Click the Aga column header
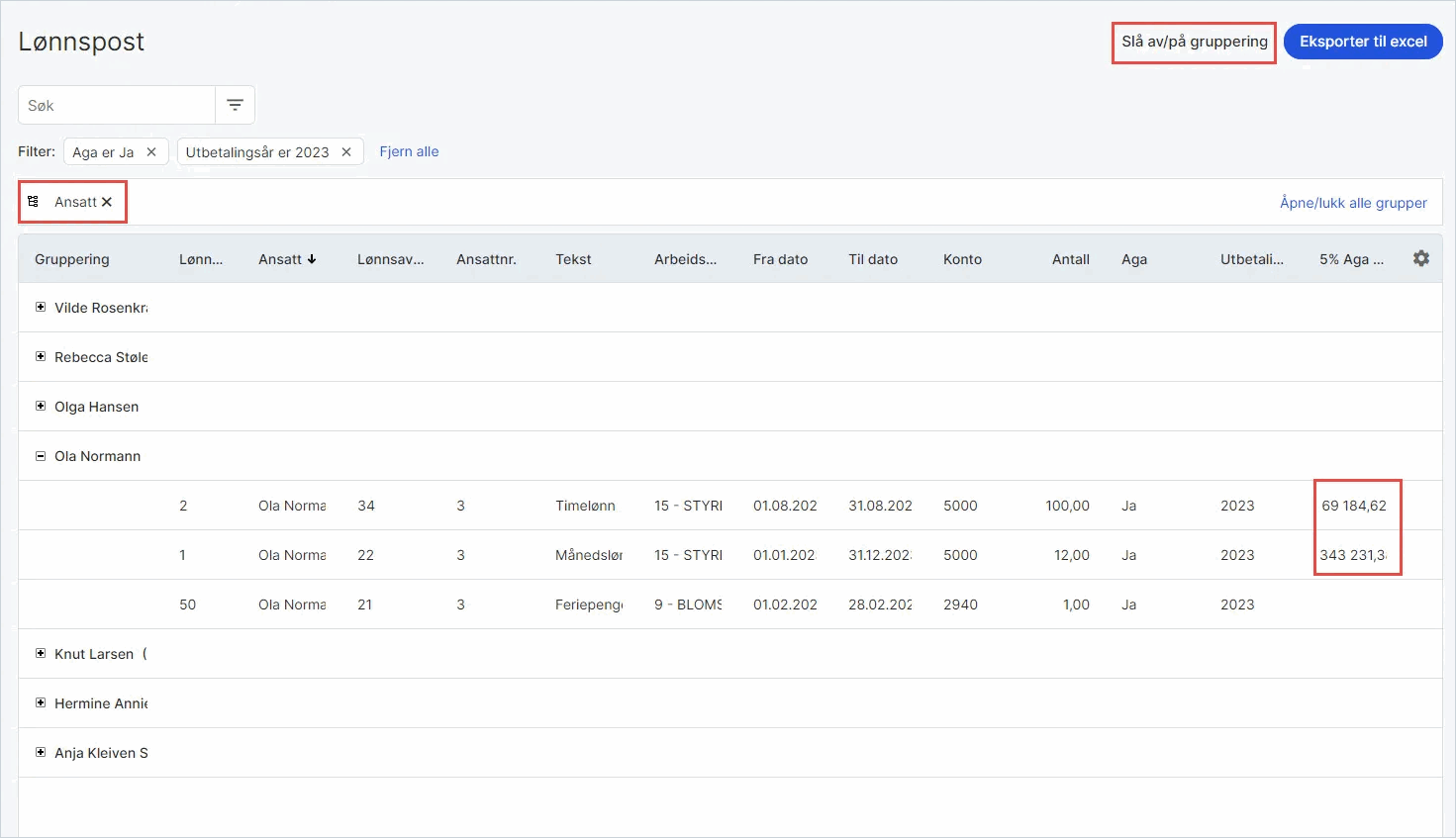 (x=1134, y=259)
